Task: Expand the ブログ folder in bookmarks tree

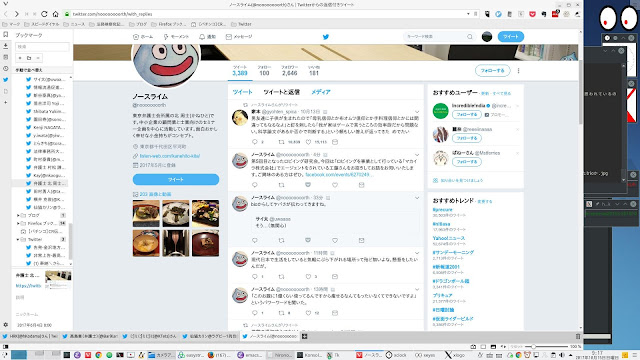Action: click(18, 215)
